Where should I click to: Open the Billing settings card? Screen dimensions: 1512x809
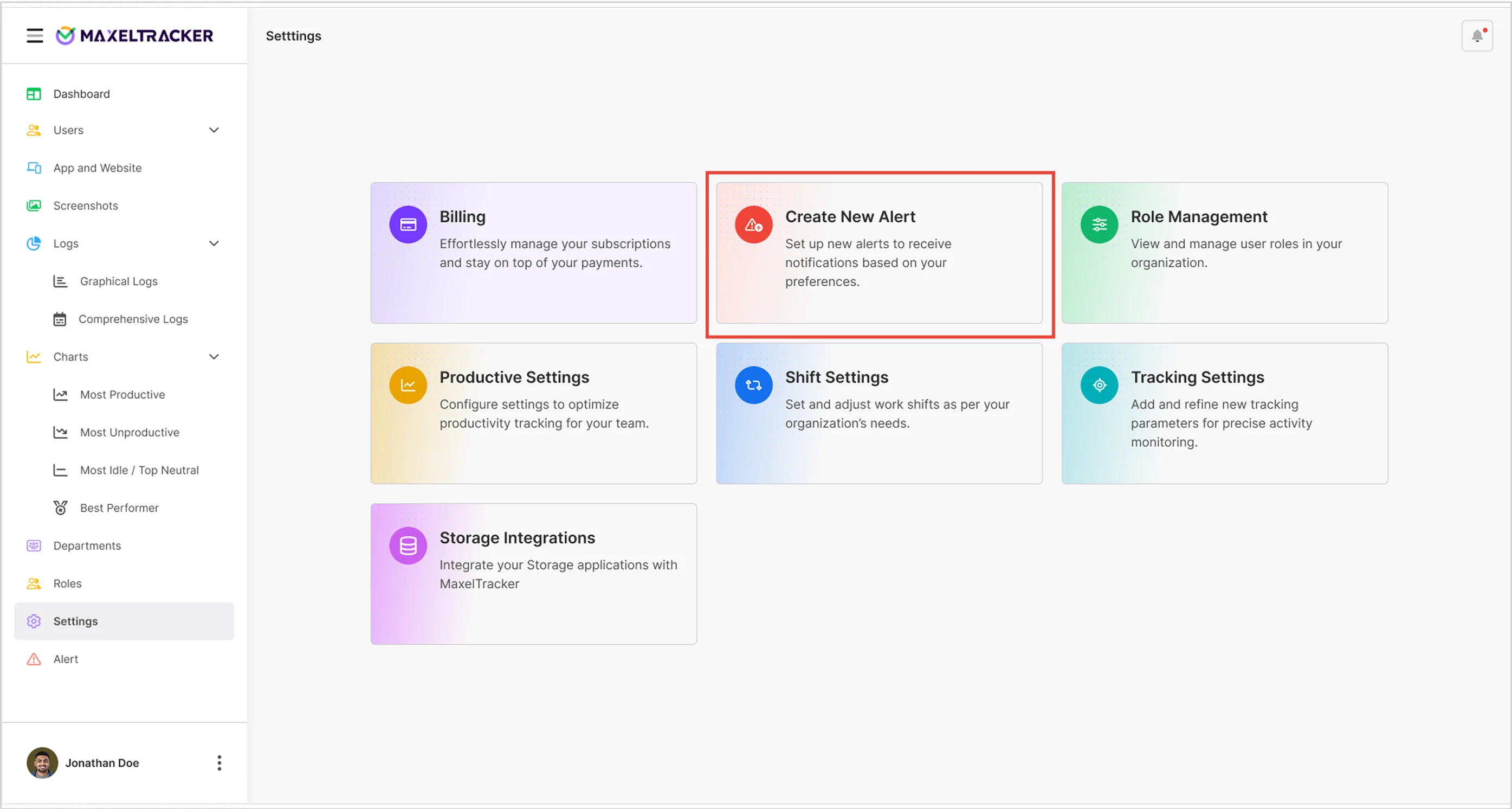pos(534,253)
